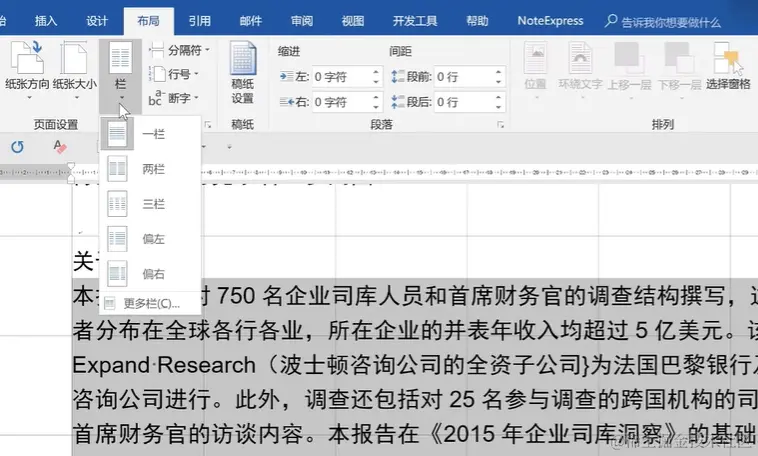Switch to the 设计 tab
Image resolution: width=758 pixels, height=456 pixels.
point(97,21)
